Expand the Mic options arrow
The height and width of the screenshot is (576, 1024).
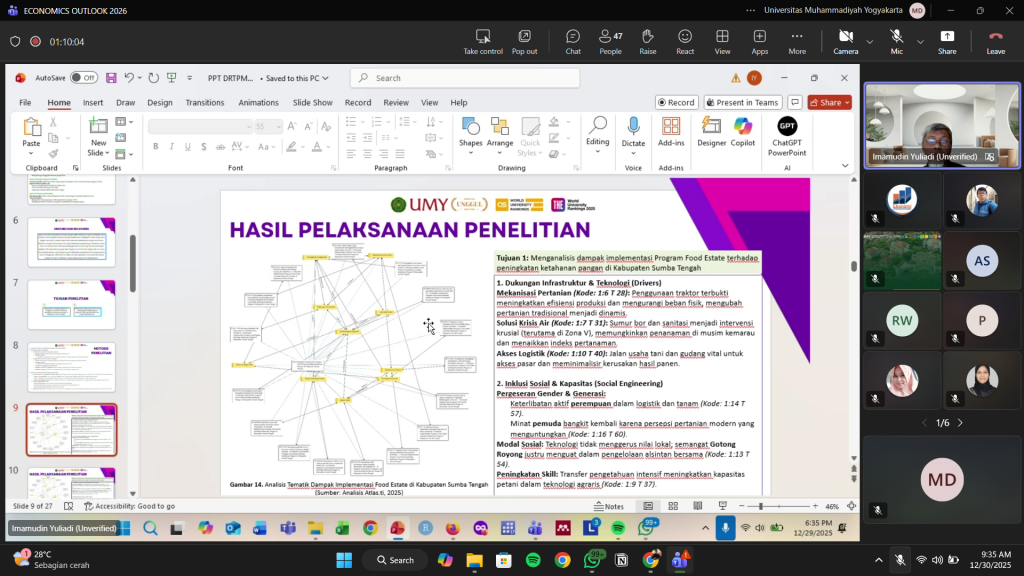[920, 42]
